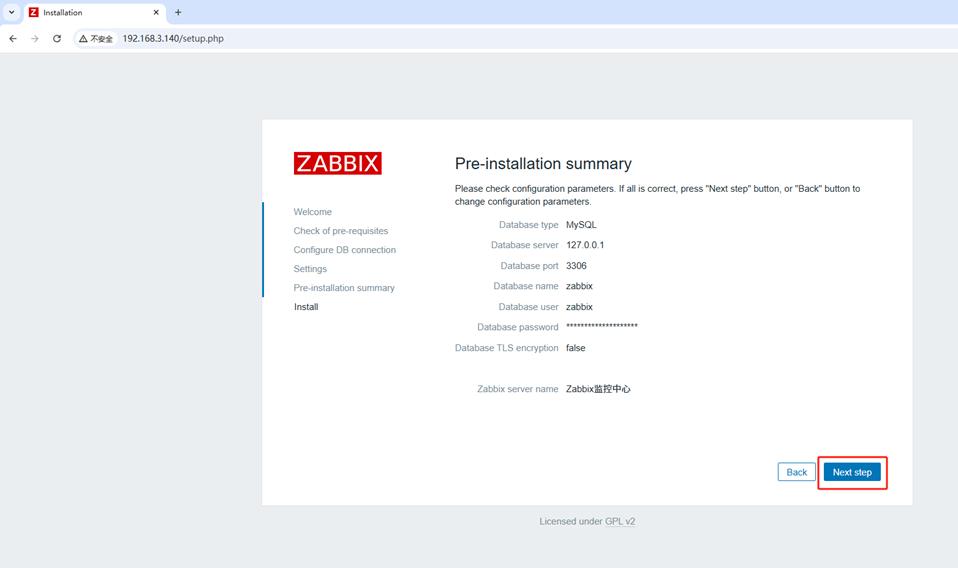This screenshot has height=568, width=958.
Task: Click the 3306 database port value
Action: (576, 266)
